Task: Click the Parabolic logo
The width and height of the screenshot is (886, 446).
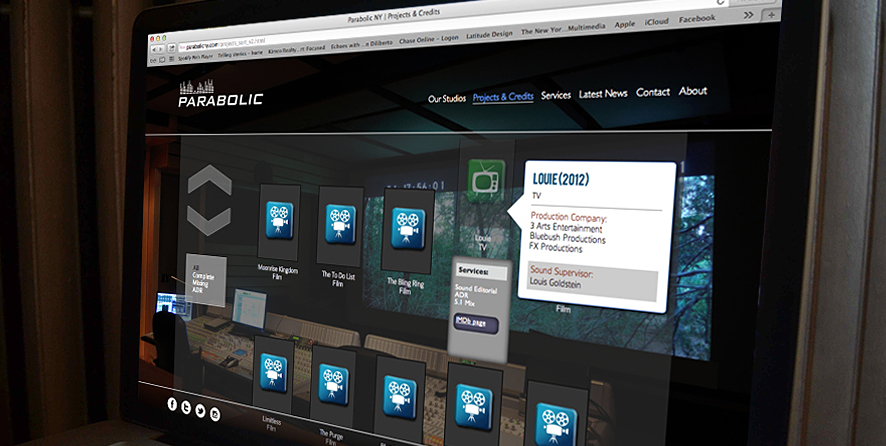Action: [x=220, y=94]
